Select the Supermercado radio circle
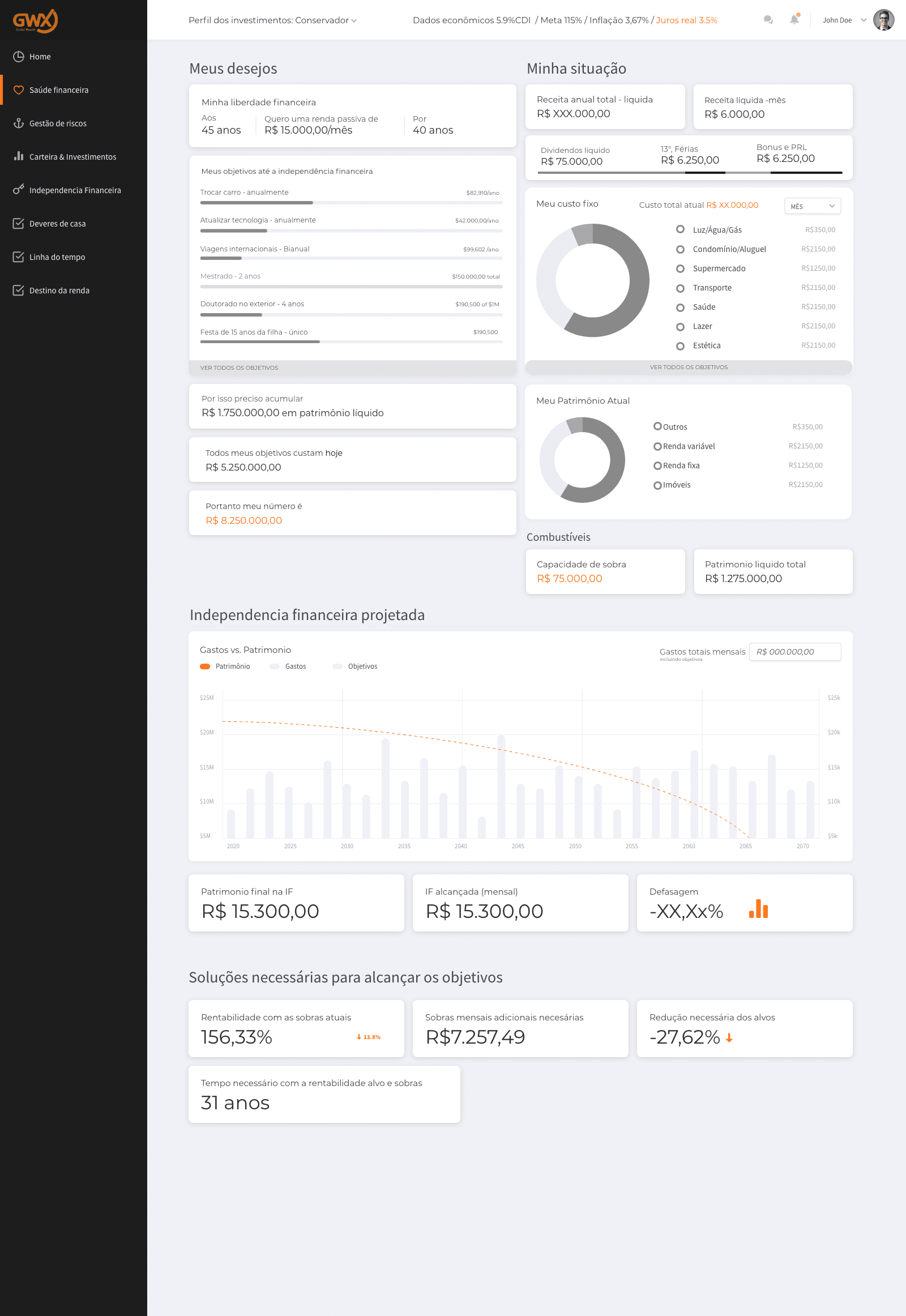 coord(680,268)
